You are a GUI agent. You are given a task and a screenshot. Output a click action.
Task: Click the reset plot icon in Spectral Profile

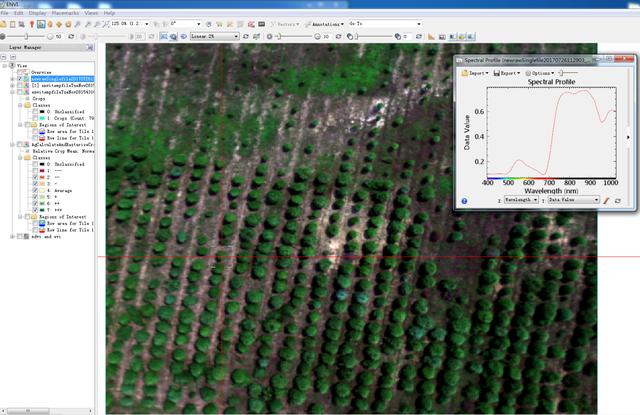[x=618, y=200]
